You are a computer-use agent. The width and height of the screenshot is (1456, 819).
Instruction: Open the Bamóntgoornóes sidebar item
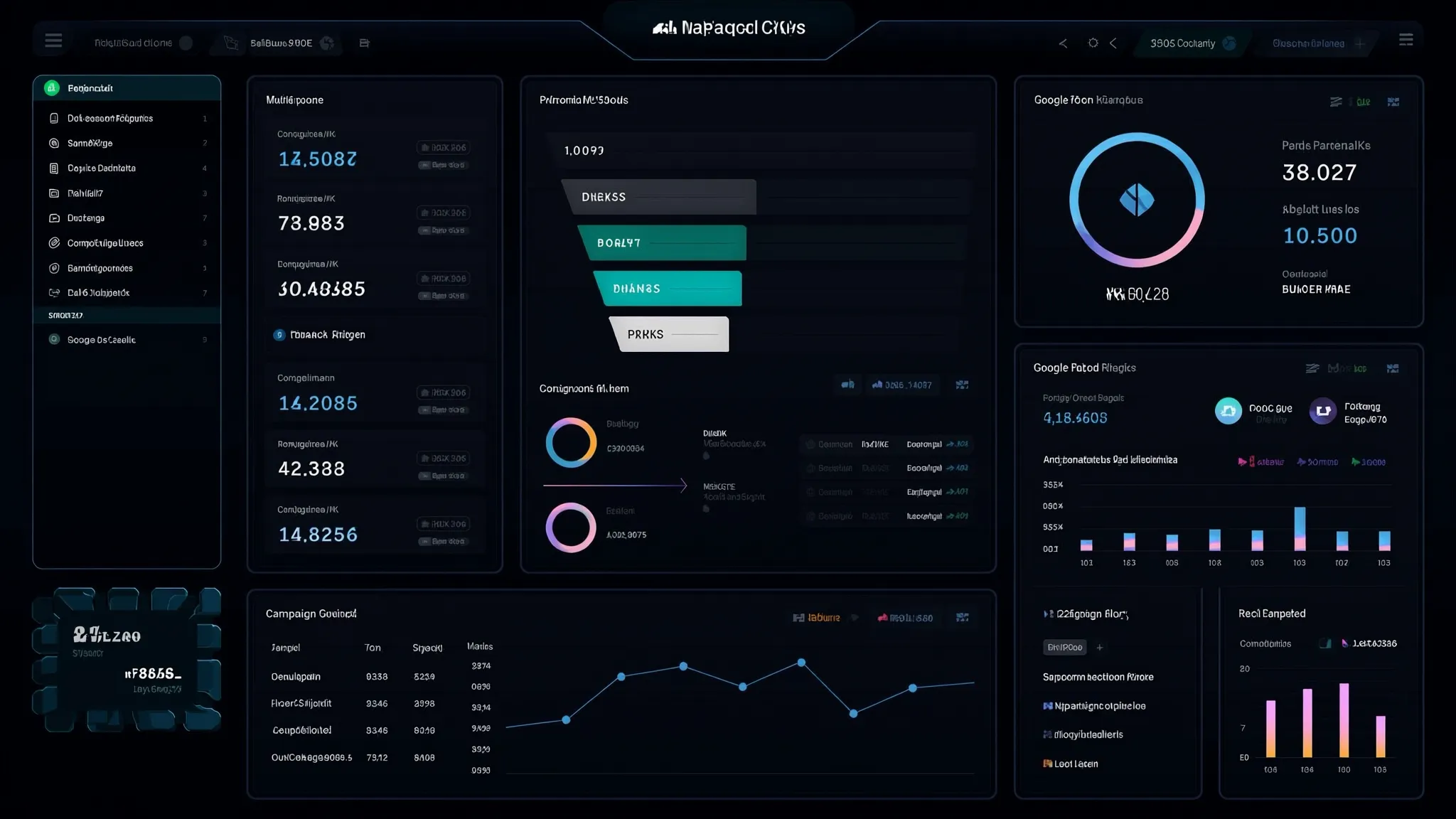[127, 268]
